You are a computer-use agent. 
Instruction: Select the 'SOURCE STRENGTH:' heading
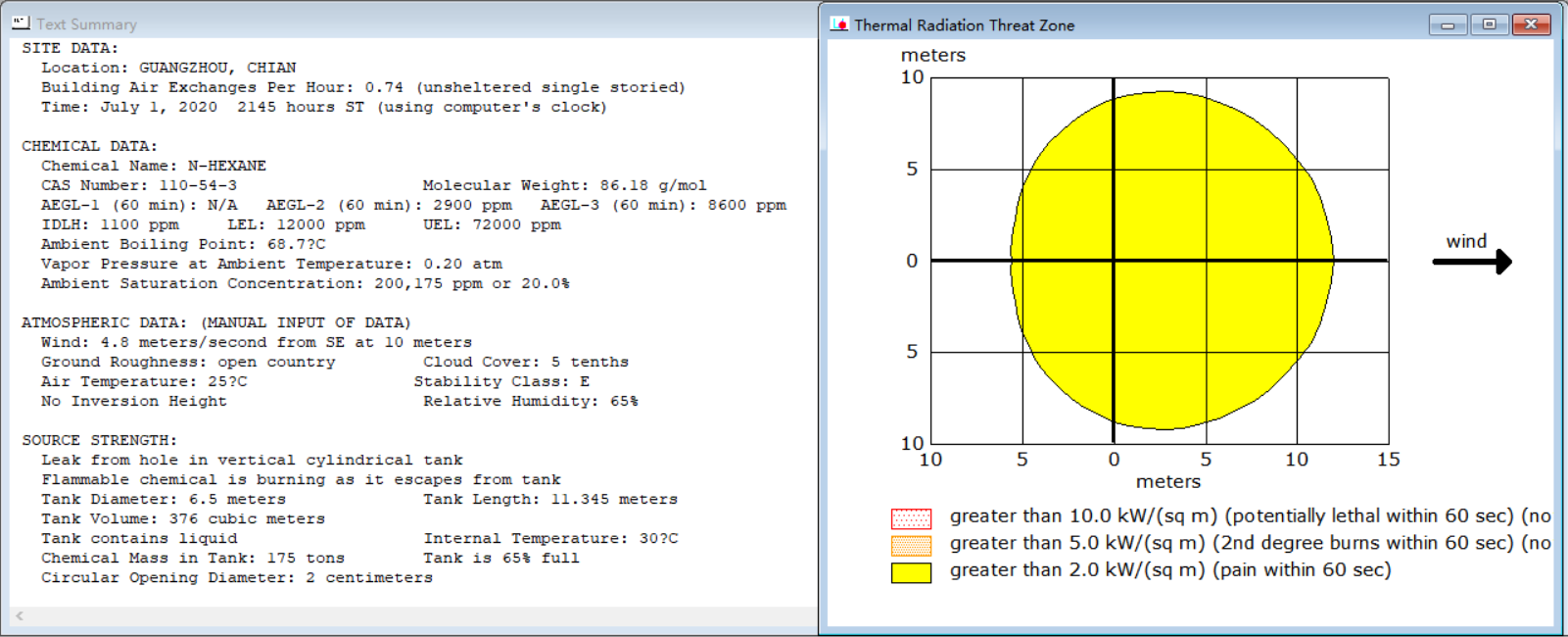(99, 440)
